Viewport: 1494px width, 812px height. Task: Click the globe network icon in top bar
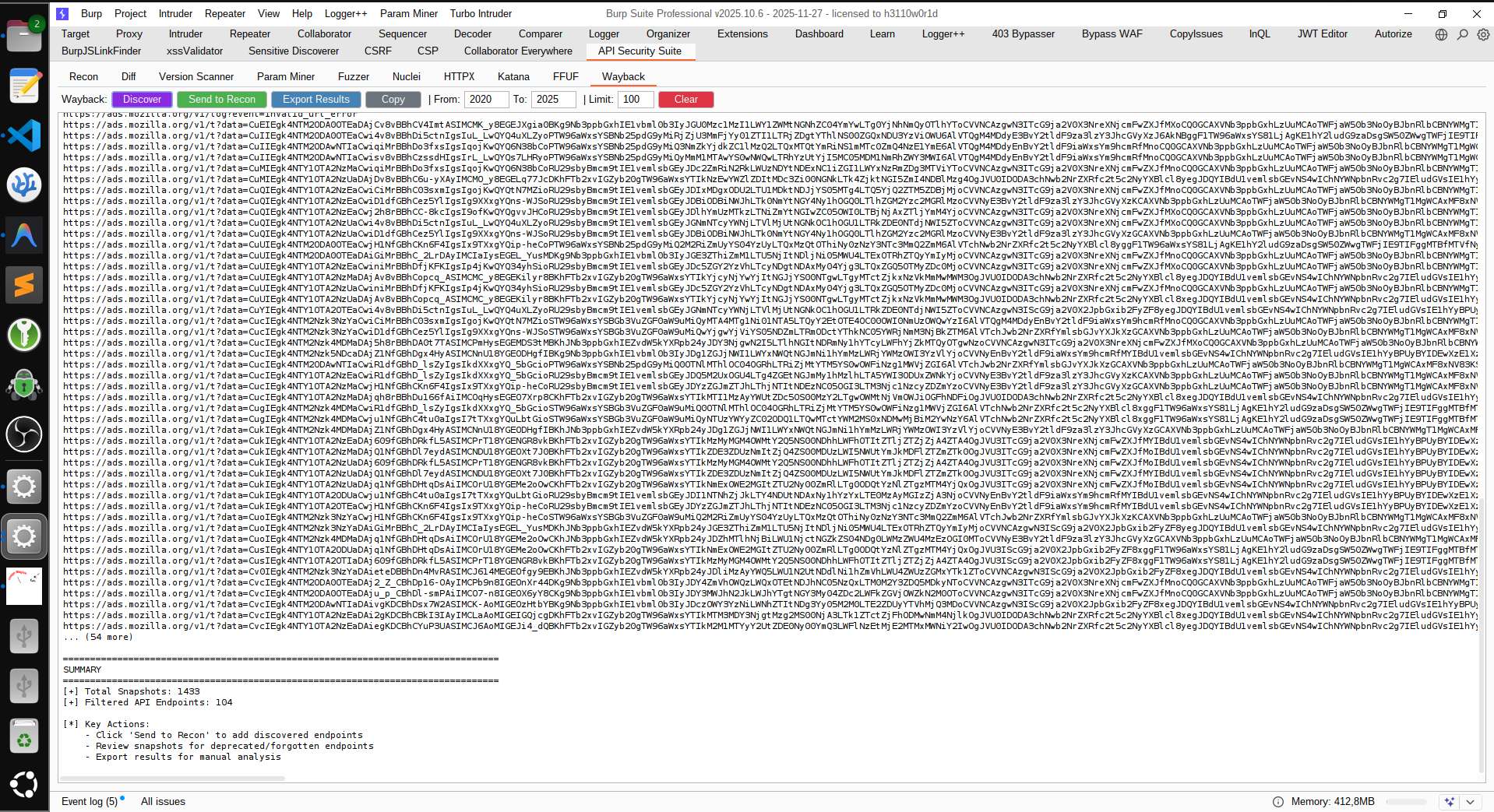click(1441, 34)
